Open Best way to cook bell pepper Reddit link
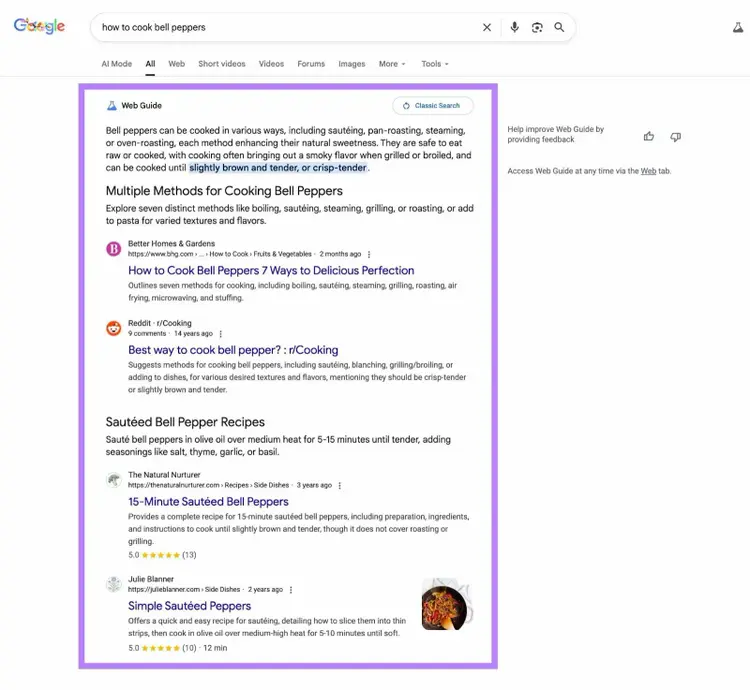This screenshot has height=690, width=750. pos(233,350)
